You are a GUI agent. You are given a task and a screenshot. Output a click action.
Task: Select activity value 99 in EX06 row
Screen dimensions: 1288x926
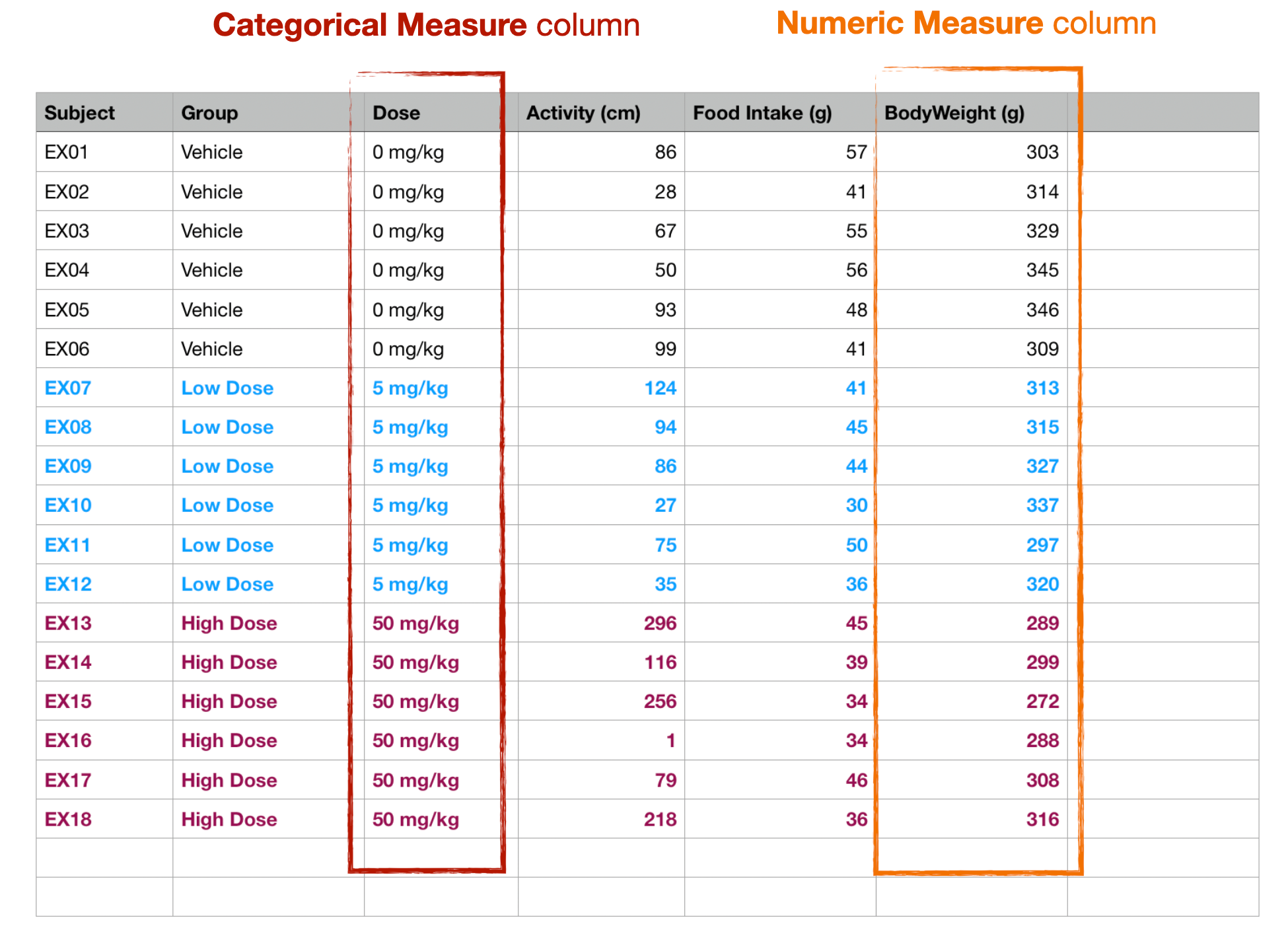point(601,348)
